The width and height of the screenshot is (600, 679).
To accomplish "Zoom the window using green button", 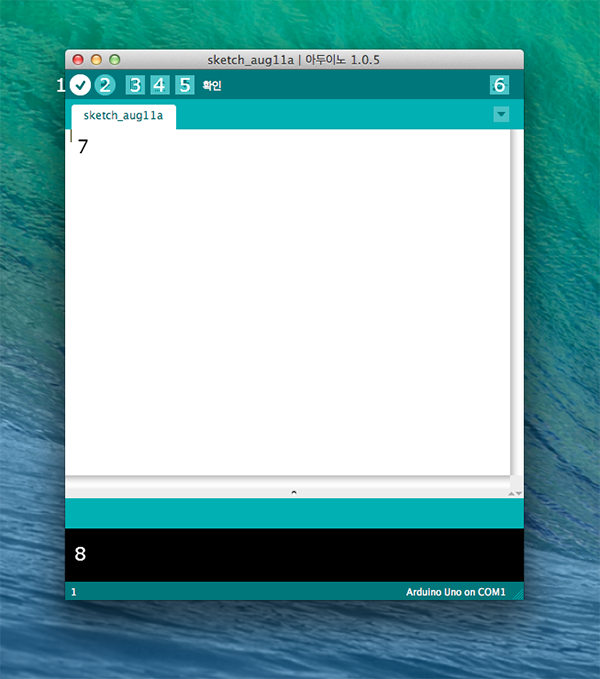I will click(x=115, y=60).
